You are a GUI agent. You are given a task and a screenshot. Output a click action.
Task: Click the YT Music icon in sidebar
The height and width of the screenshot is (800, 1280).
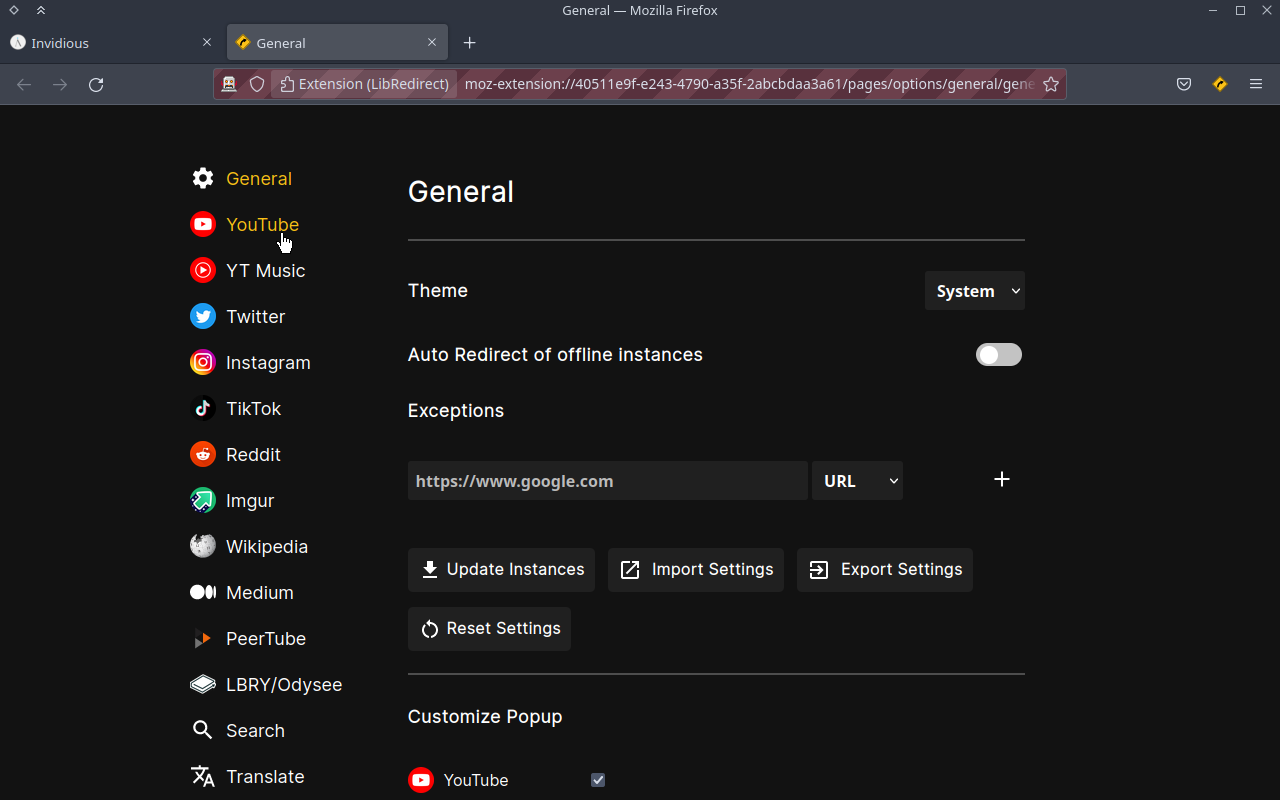(203, 270)
